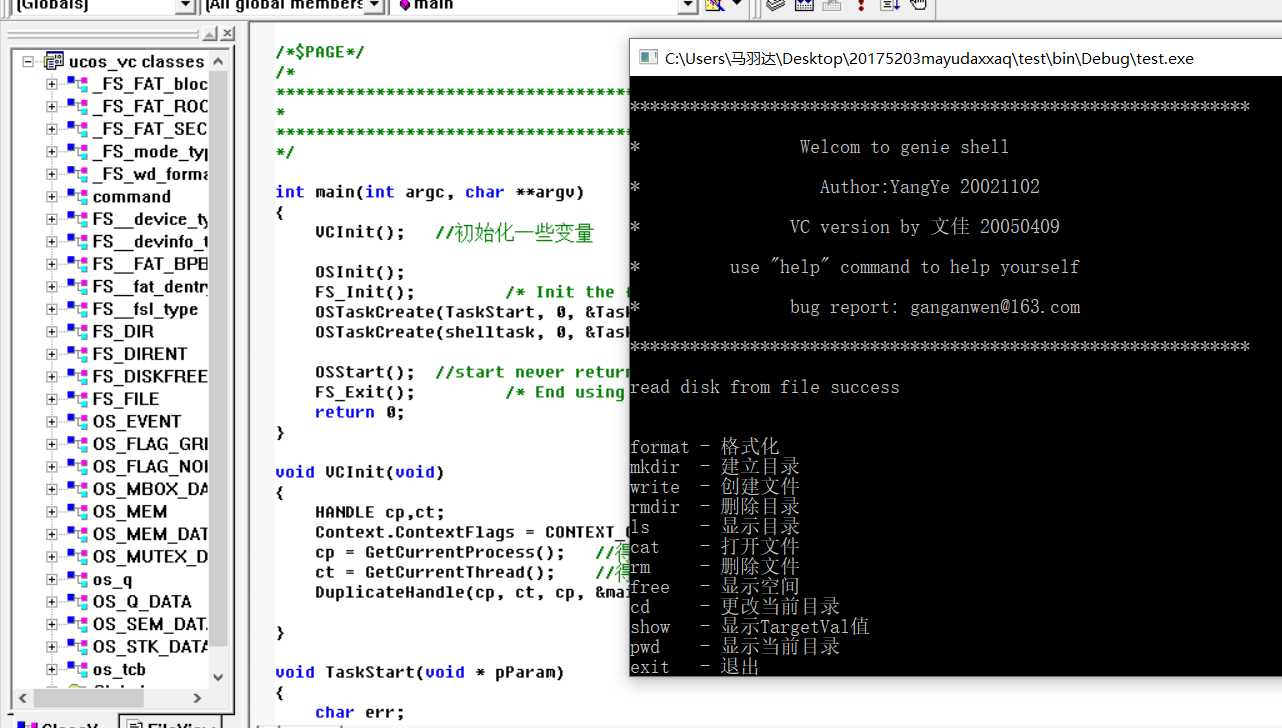The width and height of the screenshot is (1282, 728).
Task: Expand the OS_SEM_DAT tree node
Action: 52,624
